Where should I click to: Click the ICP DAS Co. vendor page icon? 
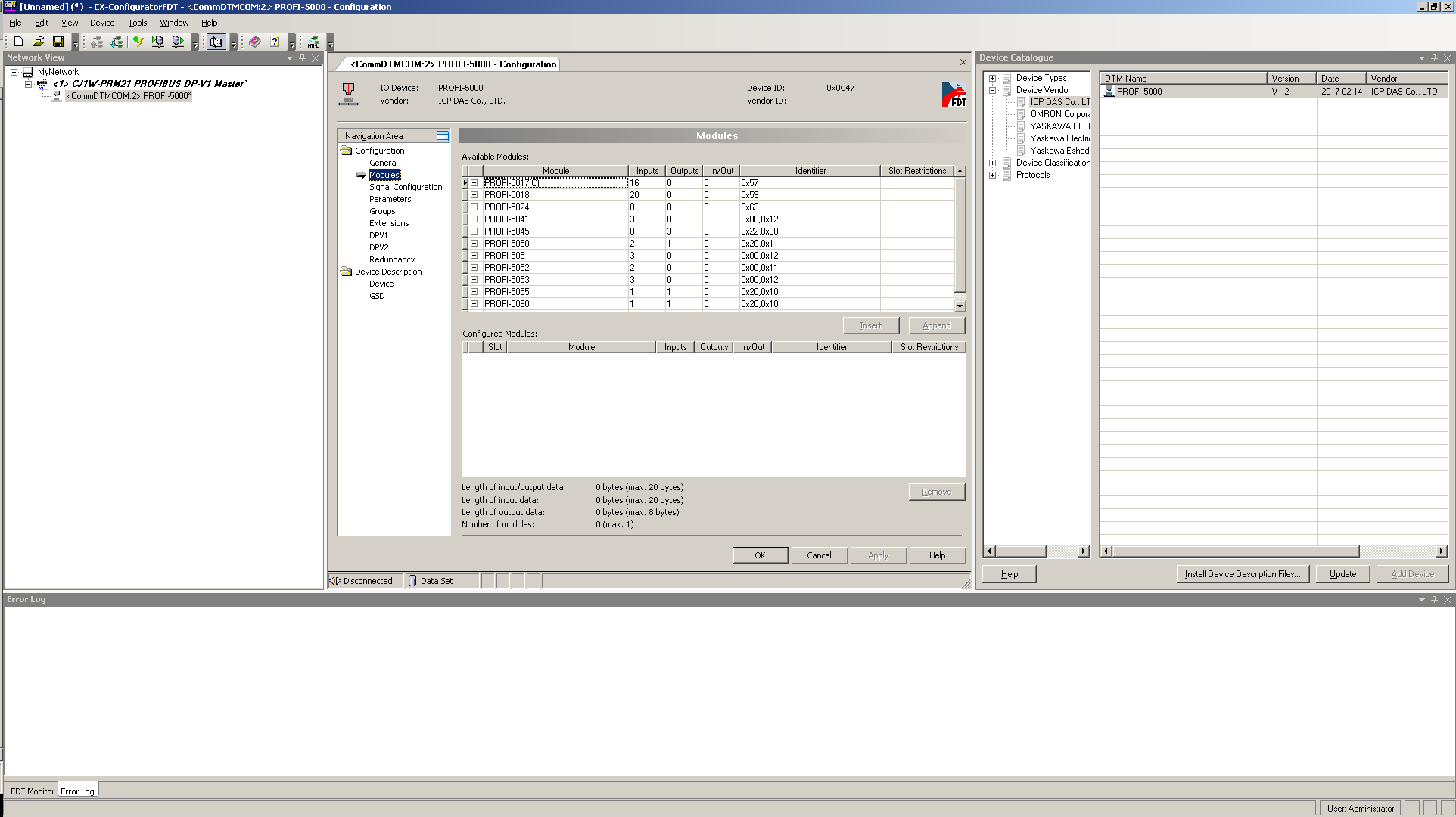click(x=1021, y=102)
